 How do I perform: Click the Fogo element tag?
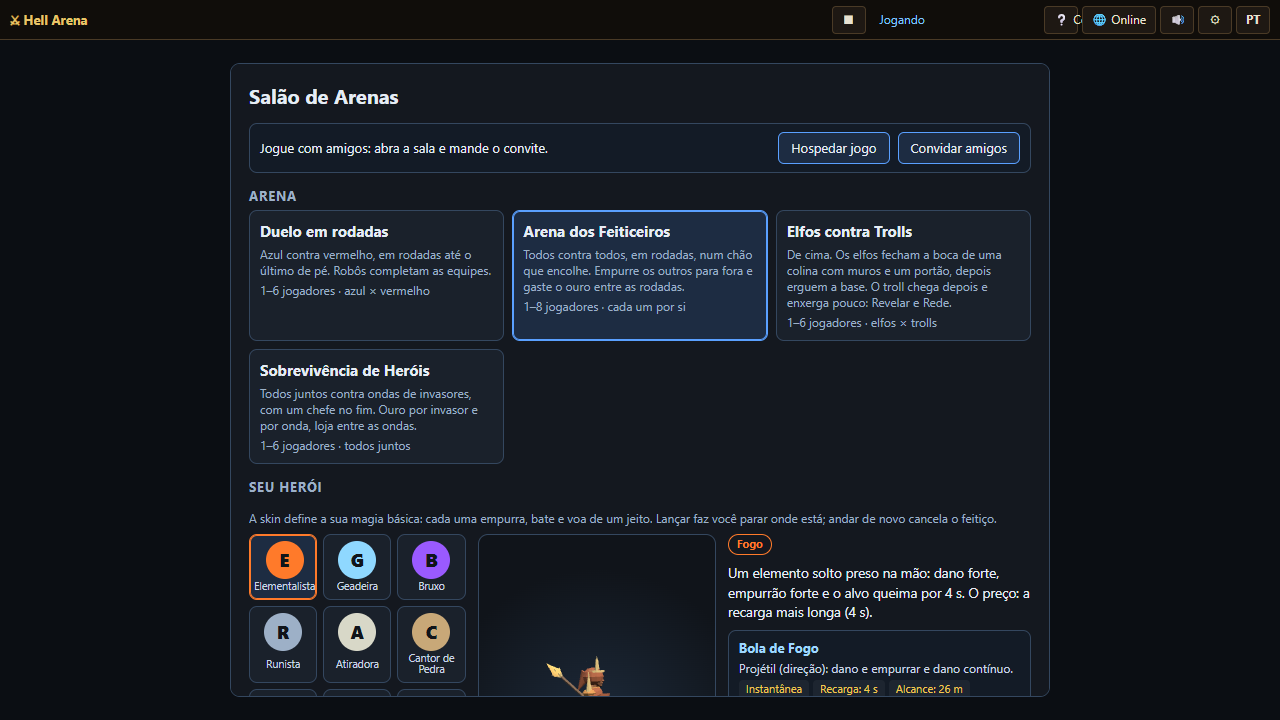(x=750, y=544)
